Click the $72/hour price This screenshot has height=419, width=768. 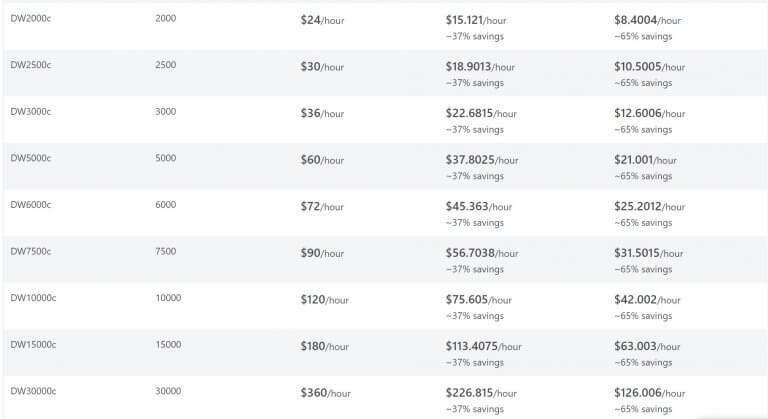point(322,207)
